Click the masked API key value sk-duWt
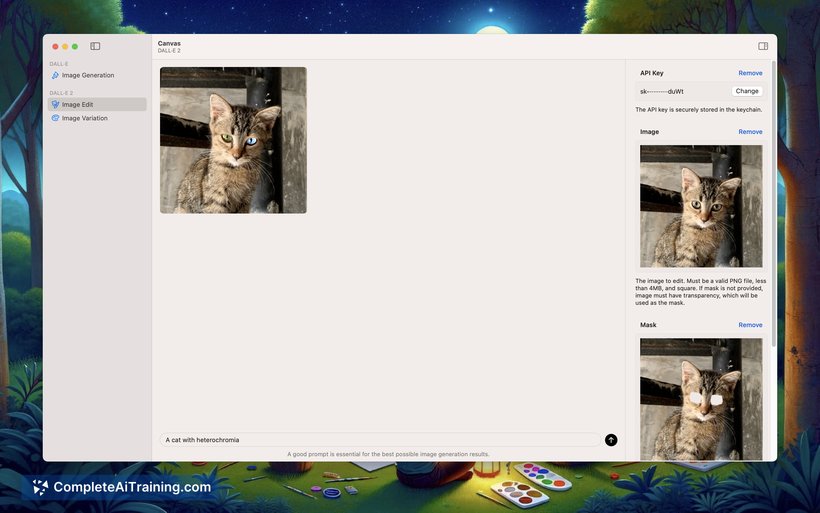 662,92
